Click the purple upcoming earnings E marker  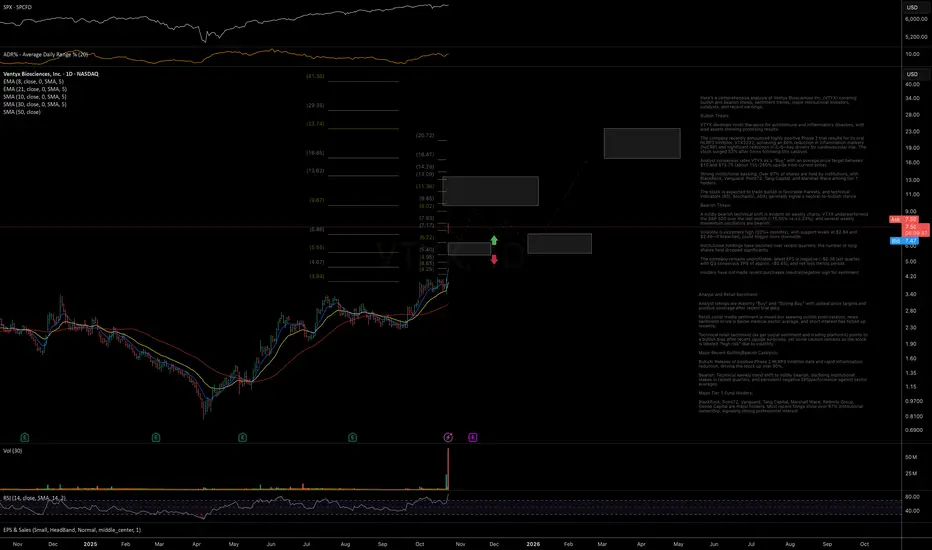(x=473, y=438)
